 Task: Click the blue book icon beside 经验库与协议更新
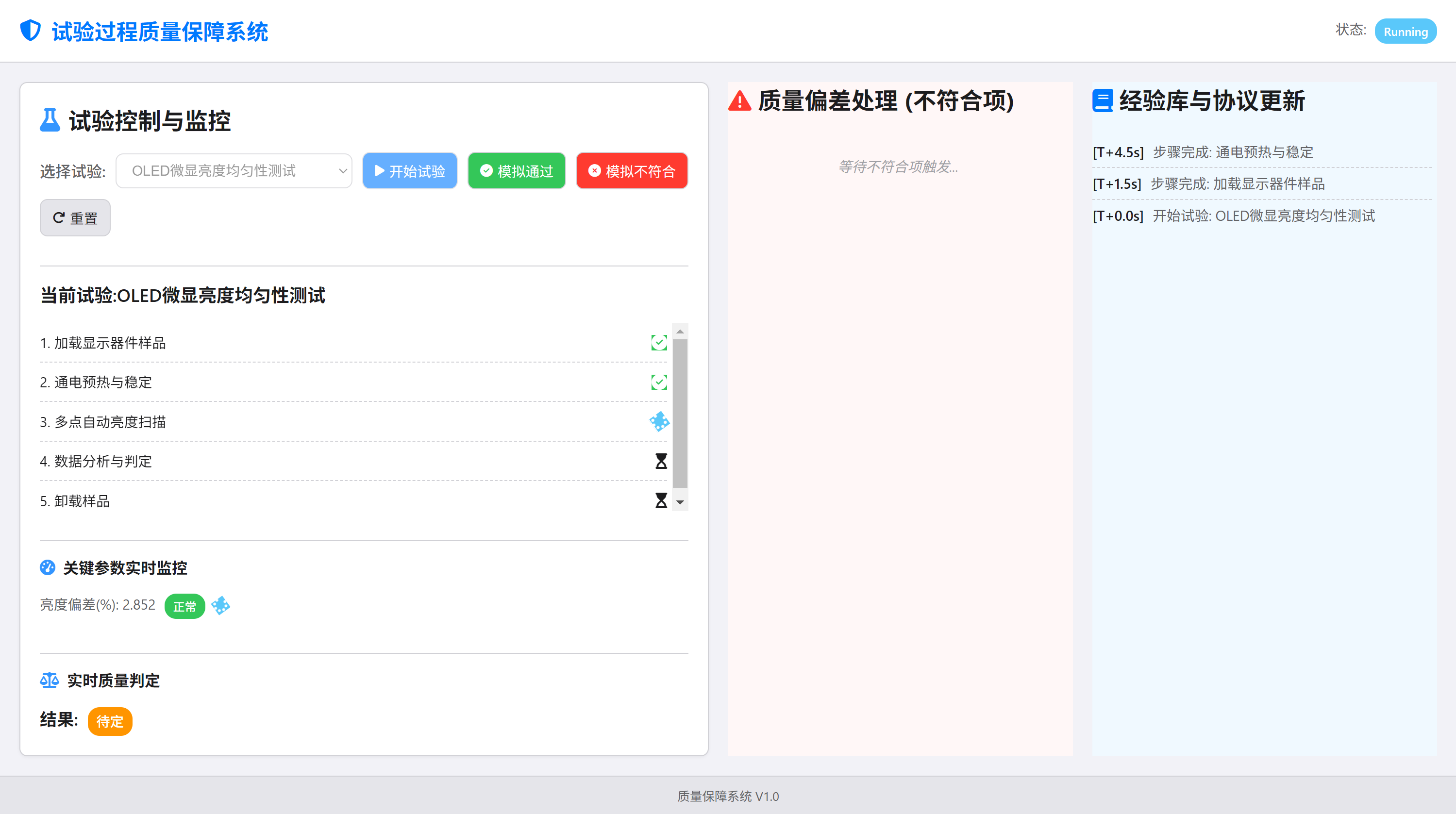(1102, 101)
